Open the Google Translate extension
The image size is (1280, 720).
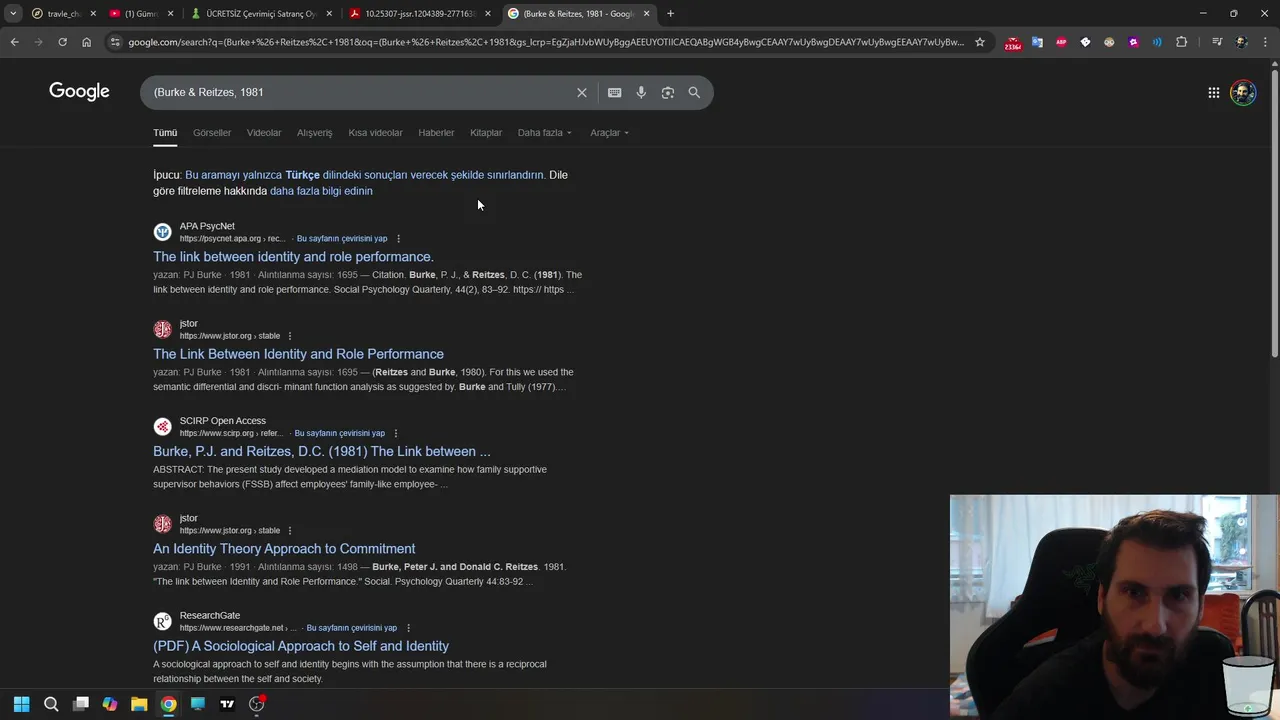1037,42
